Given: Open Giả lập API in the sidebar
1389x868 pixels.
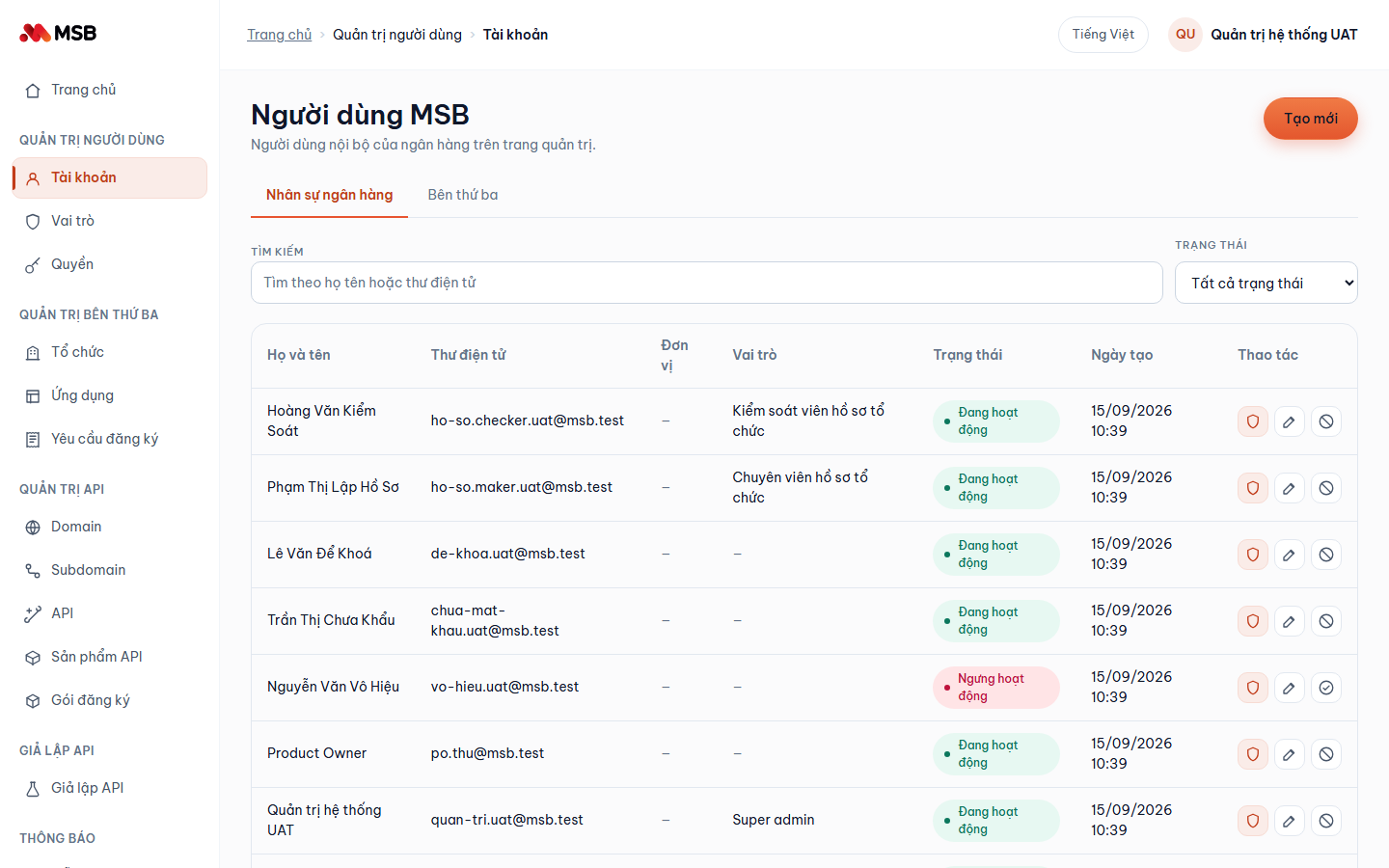Looking at the screenshot, I should 109,788.
